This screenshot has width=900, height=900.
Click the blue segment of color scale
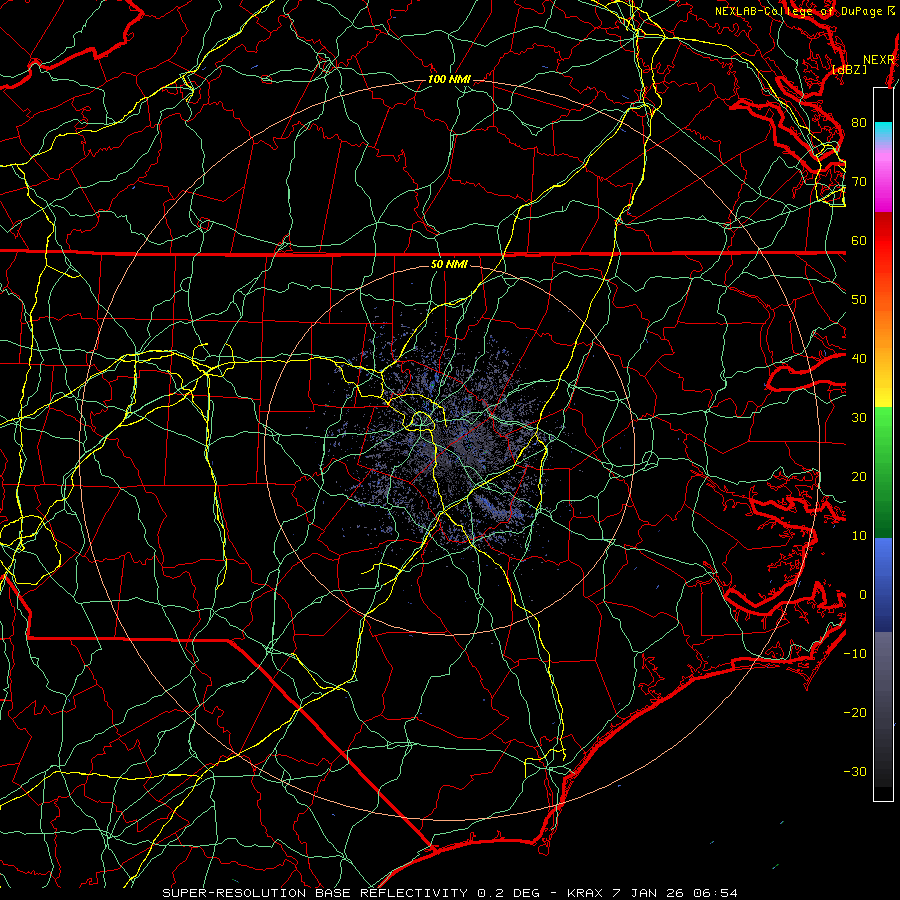883,585
